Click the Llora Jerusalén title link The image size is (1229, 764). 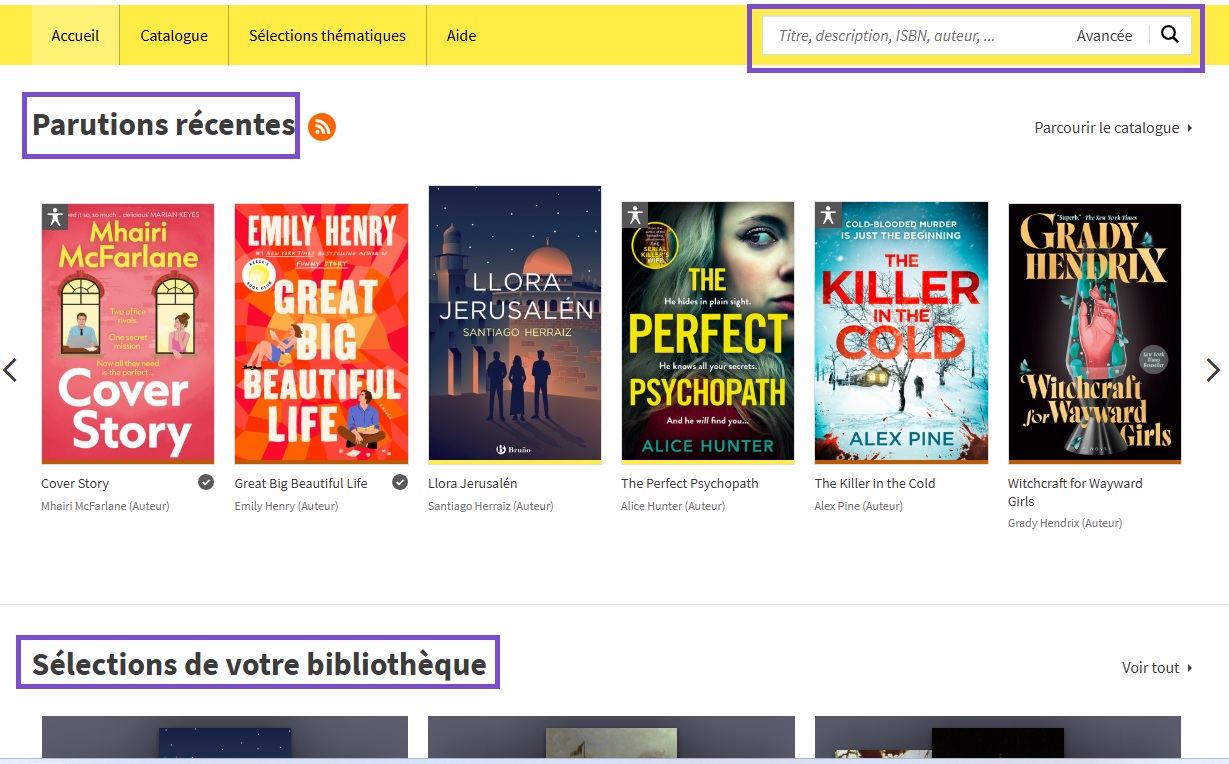click(473, 483)
